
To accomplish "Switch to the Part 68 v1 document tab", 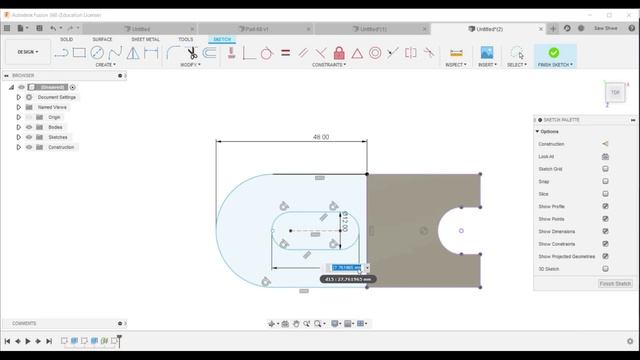I will coord(253,29).
